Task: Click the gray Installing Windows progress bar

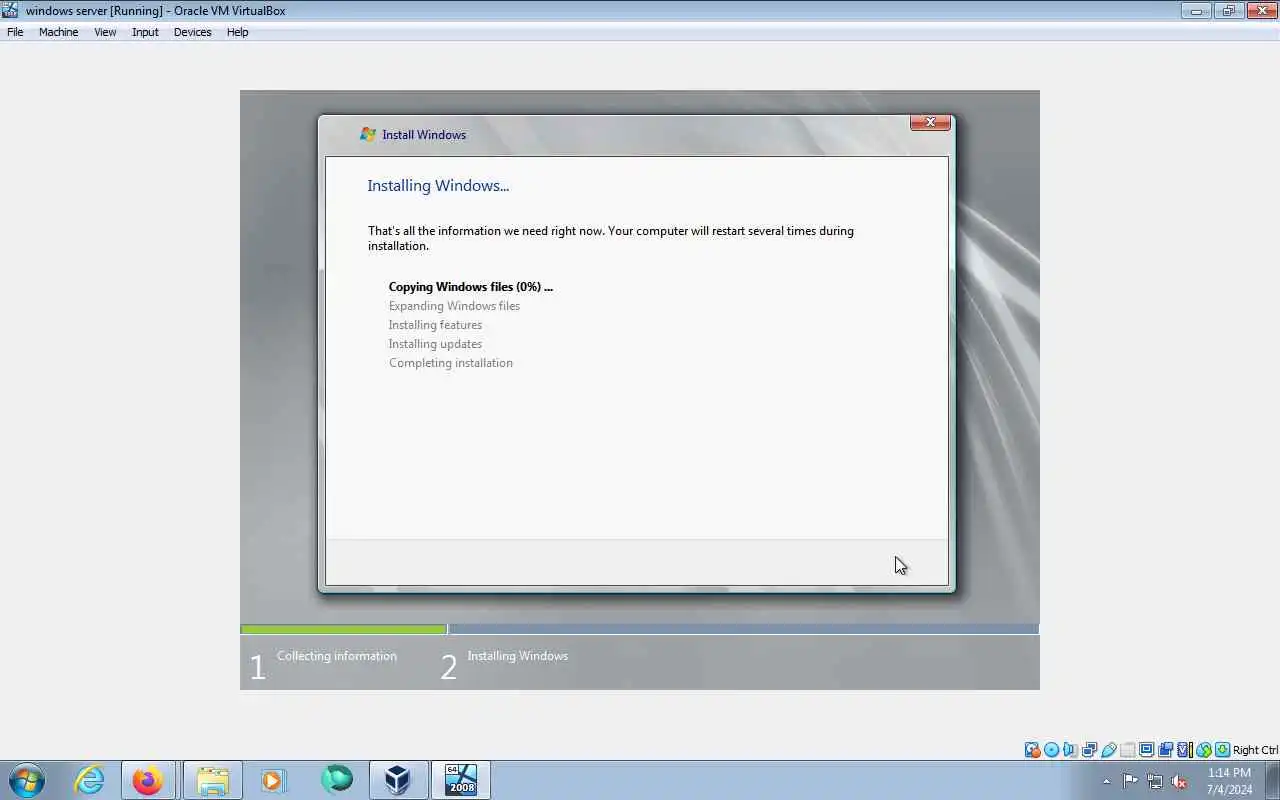Action: [x=743, y=629]
